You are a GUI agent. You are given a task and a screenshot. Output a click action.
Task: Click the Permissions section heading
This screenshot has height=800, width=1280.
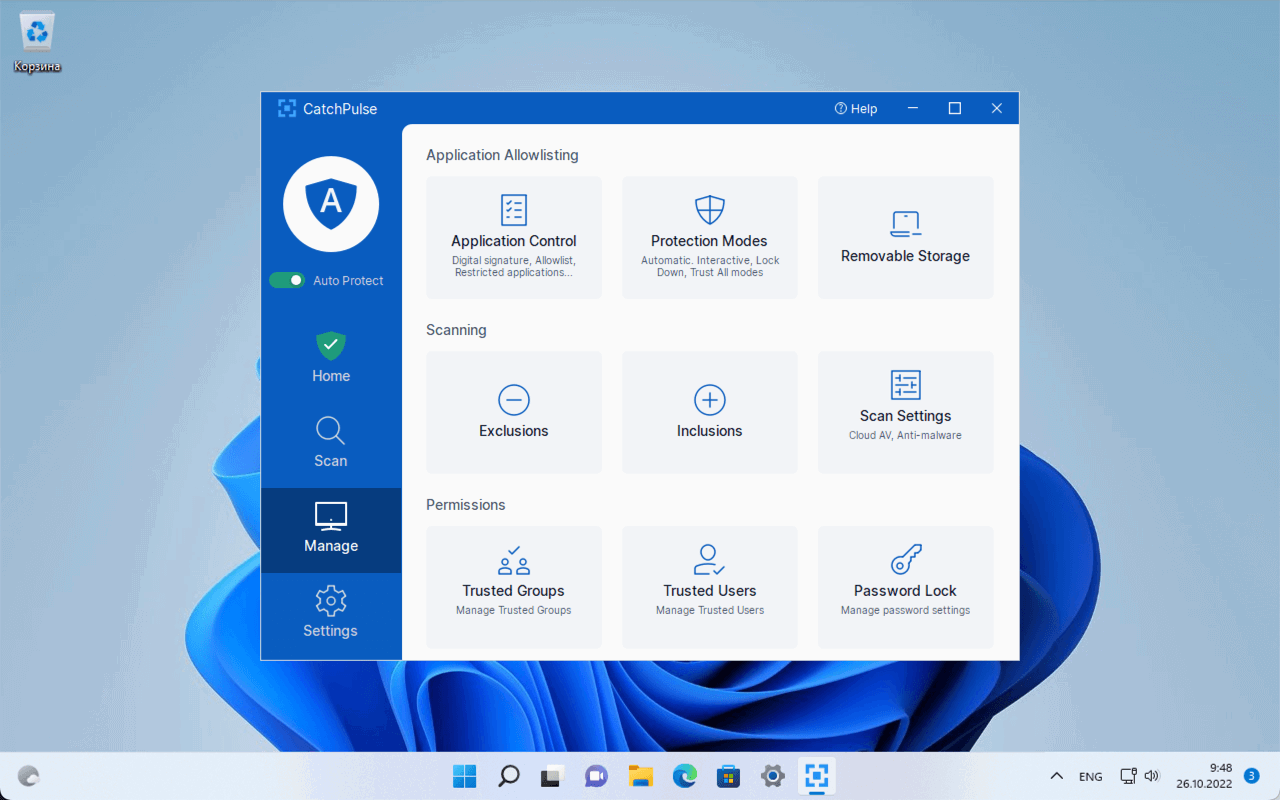point(466,505)
